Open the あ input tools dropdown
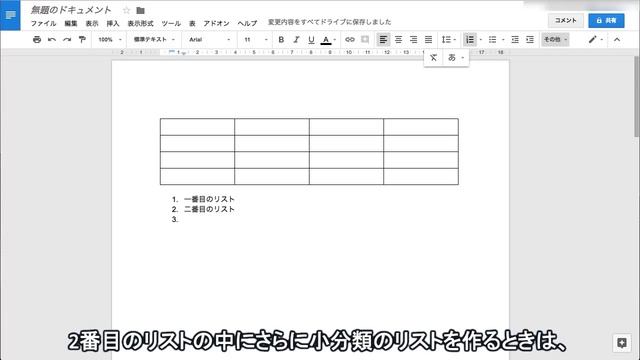Image resolution: width=640 pixels, height=360 pixels. coord(456,58)
